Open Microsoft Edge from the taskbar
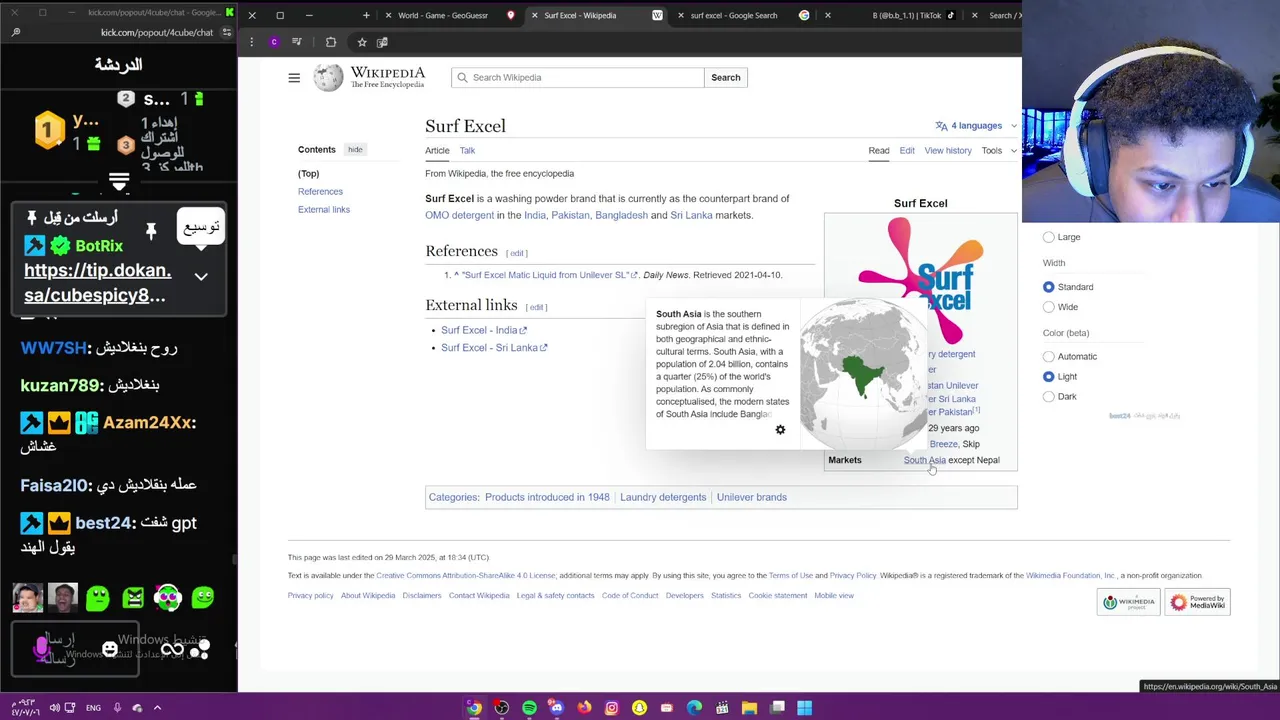 pos(694,707)
